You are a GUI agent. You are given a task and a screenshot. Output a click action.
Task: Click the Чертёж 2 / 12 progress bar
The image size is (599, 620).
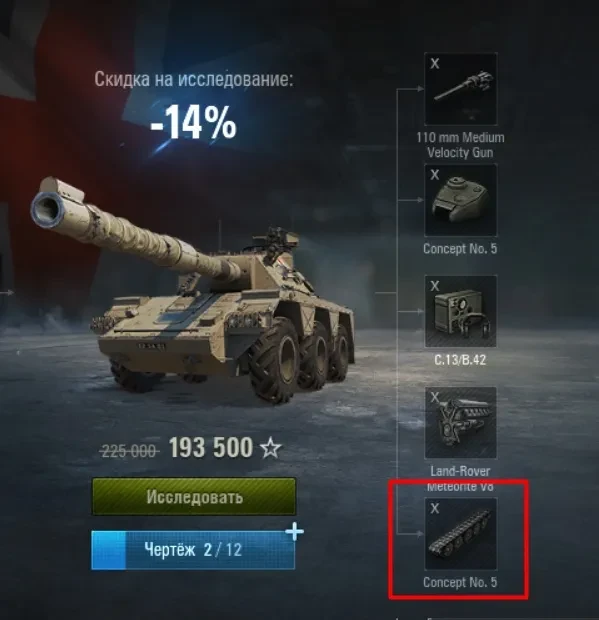tap(193, 550)
